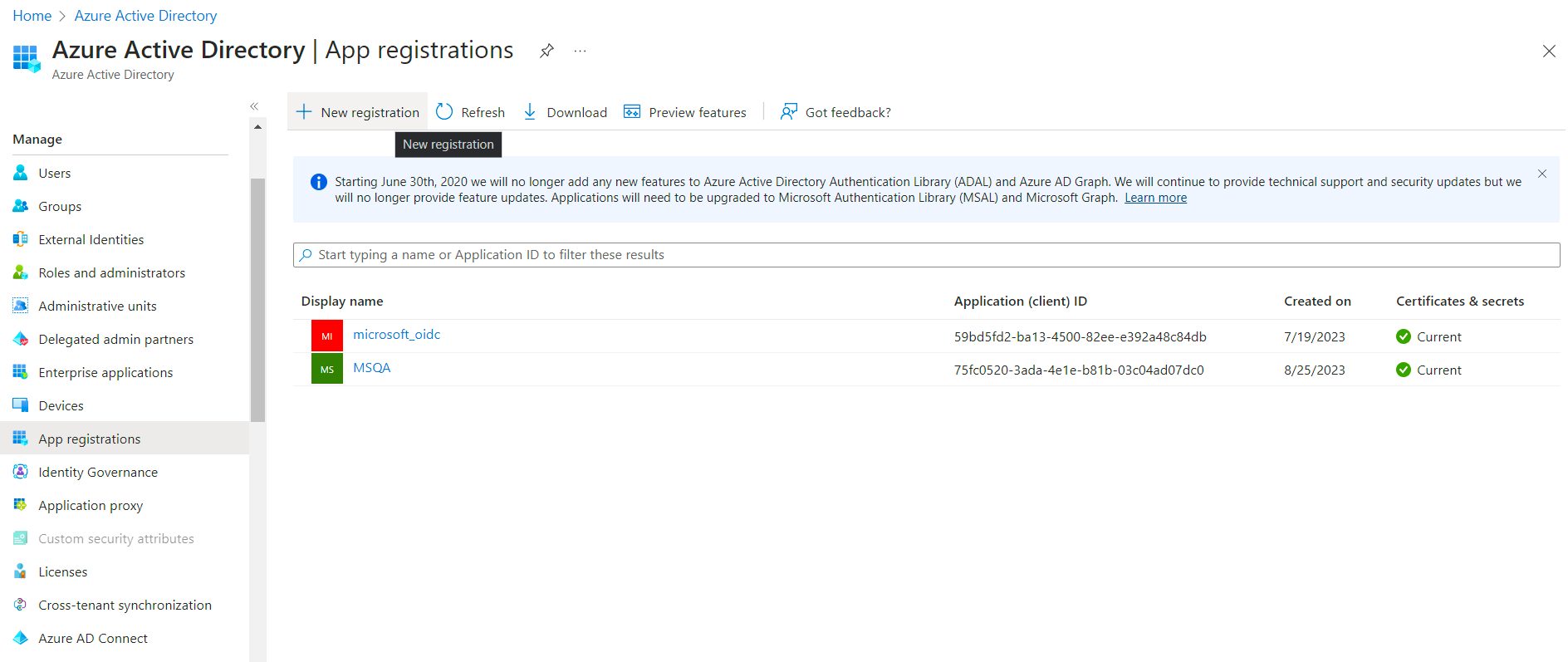1568x662 pixels.
Task: Close the App registrations blade
Action: click(x=1549, y=51)
